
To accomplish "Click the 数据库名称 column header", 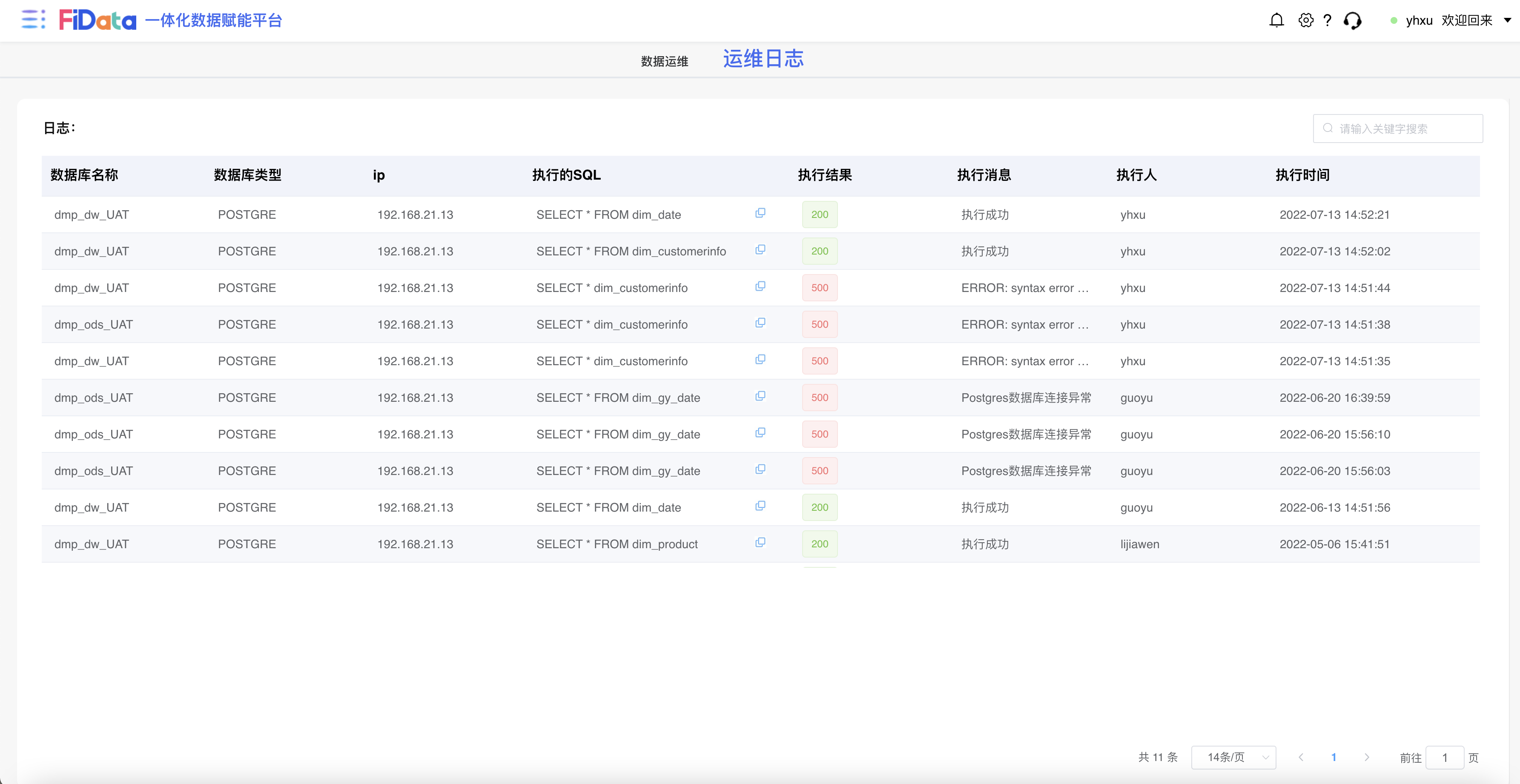I will [84, 175].
